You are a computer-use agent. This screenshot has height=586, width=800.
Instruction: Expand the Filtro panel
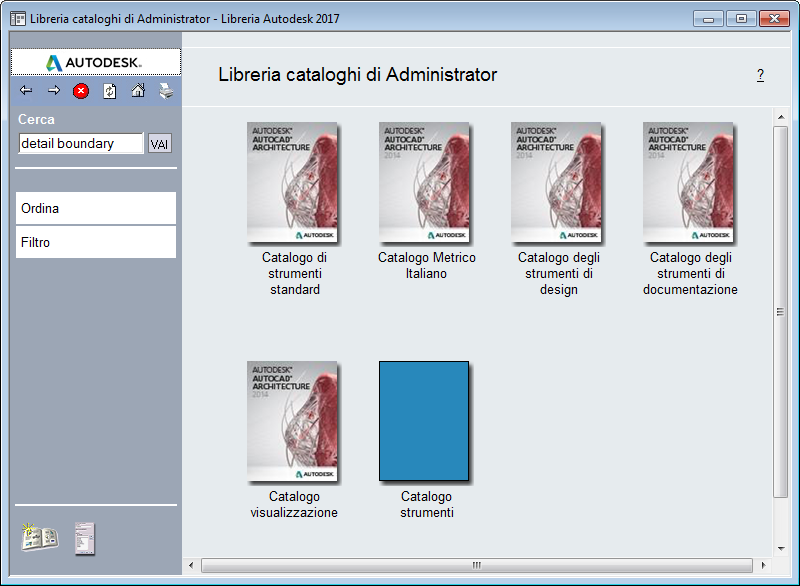(96, 242)
